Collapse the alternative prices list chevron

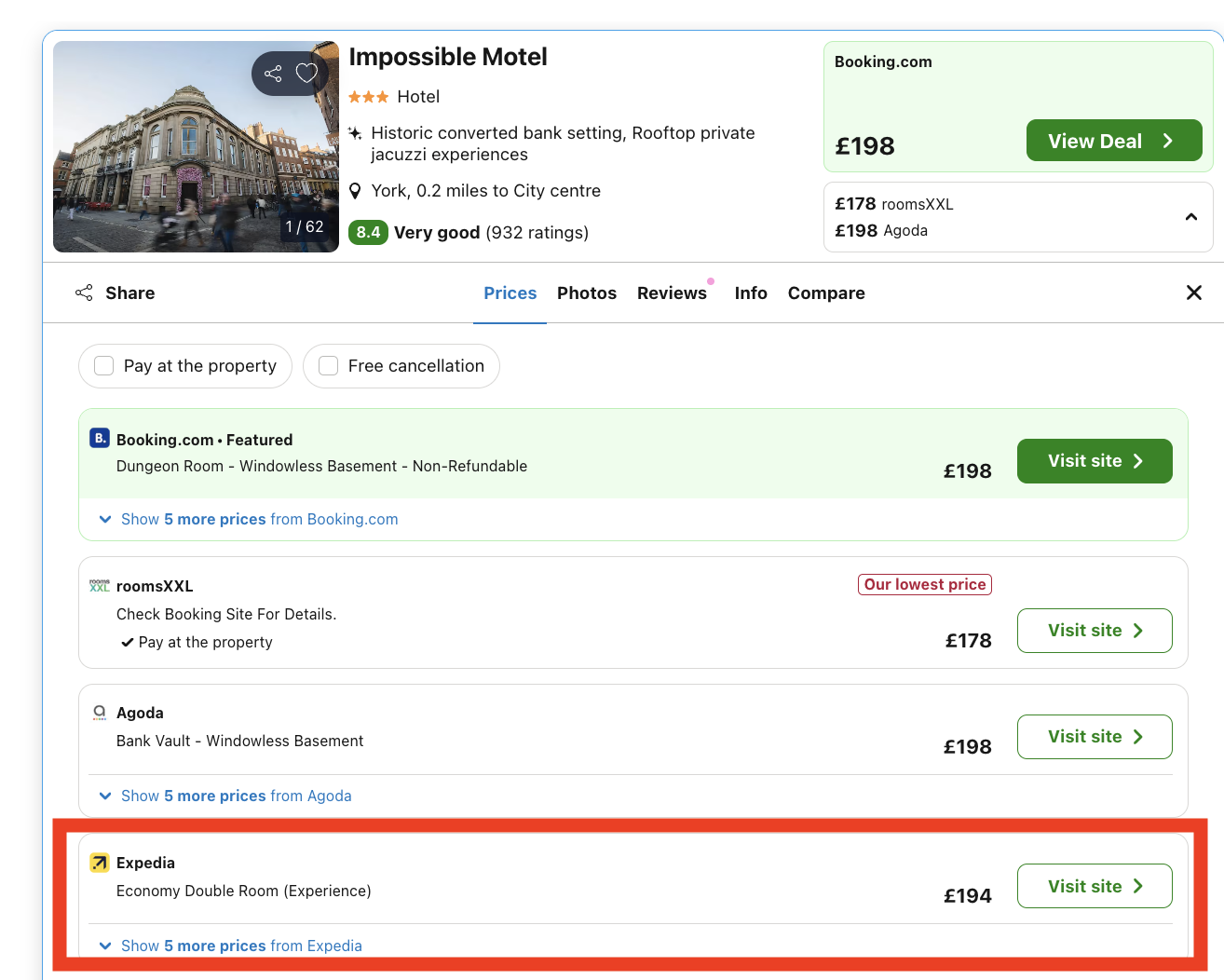point(1190,216)
